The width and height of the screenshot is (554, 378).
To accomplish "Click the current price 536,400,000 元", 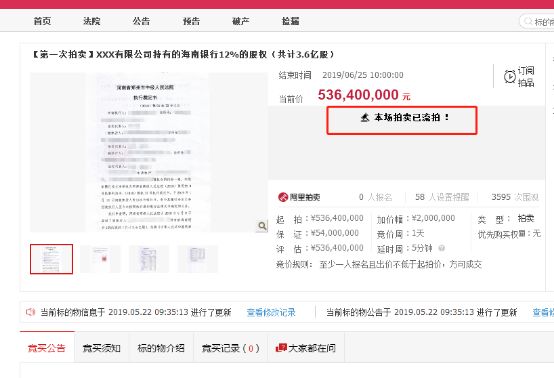I will pyautogui.click(x=364, y=95).
